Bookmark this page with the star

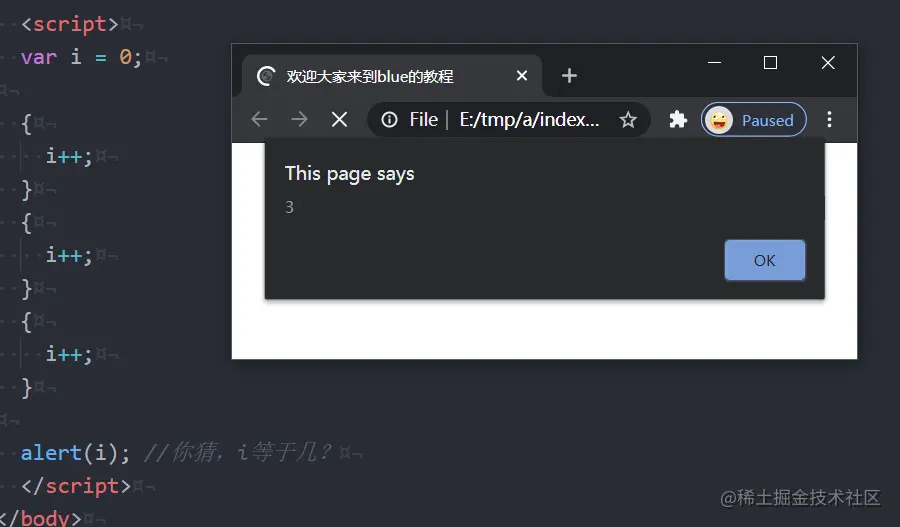(x=628, y=119)
